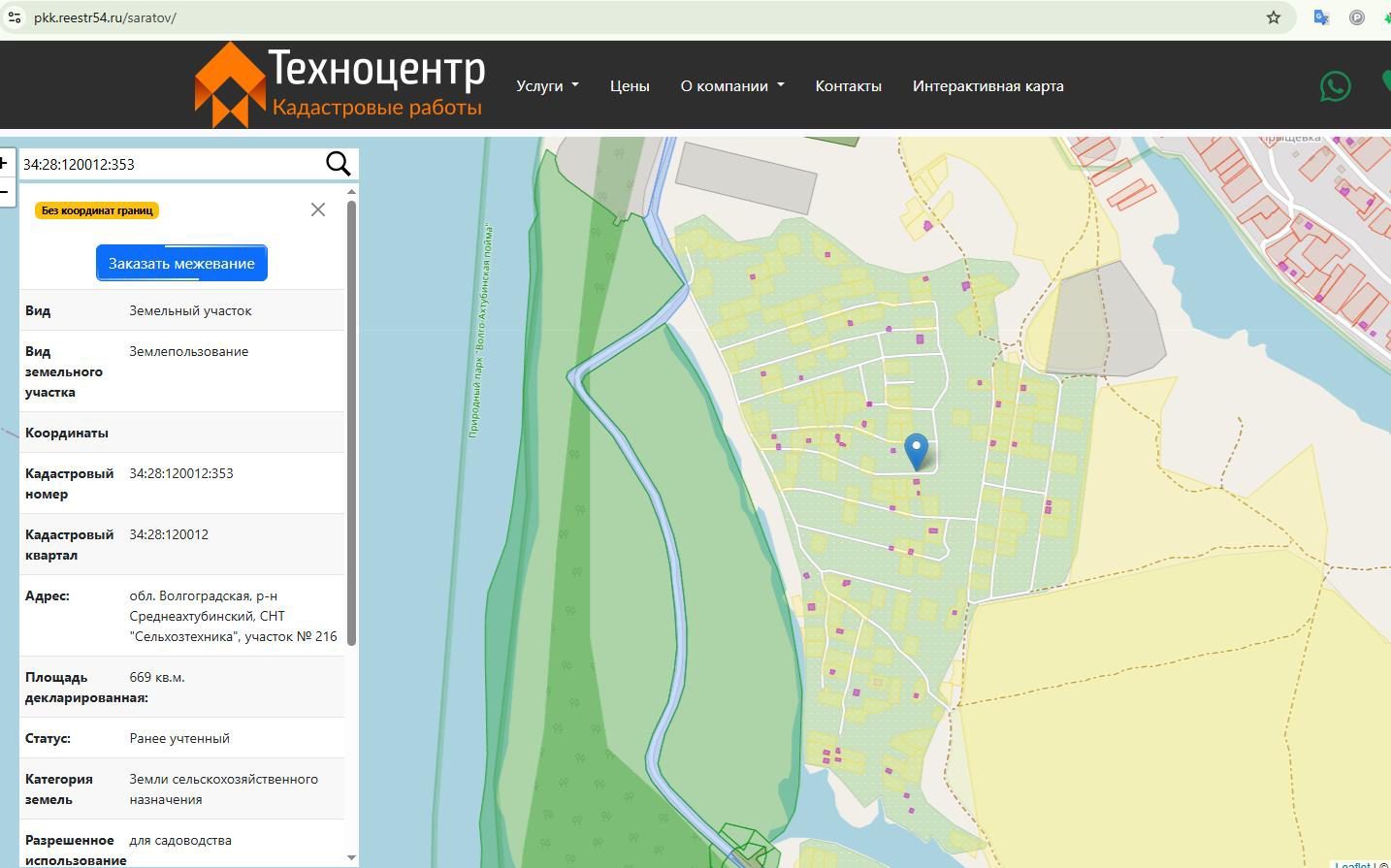This screenshot has width=1391, height=868.
Task: Select the Ранее учтенный status value
Action: pyautogui.click(x=179, y=738)
